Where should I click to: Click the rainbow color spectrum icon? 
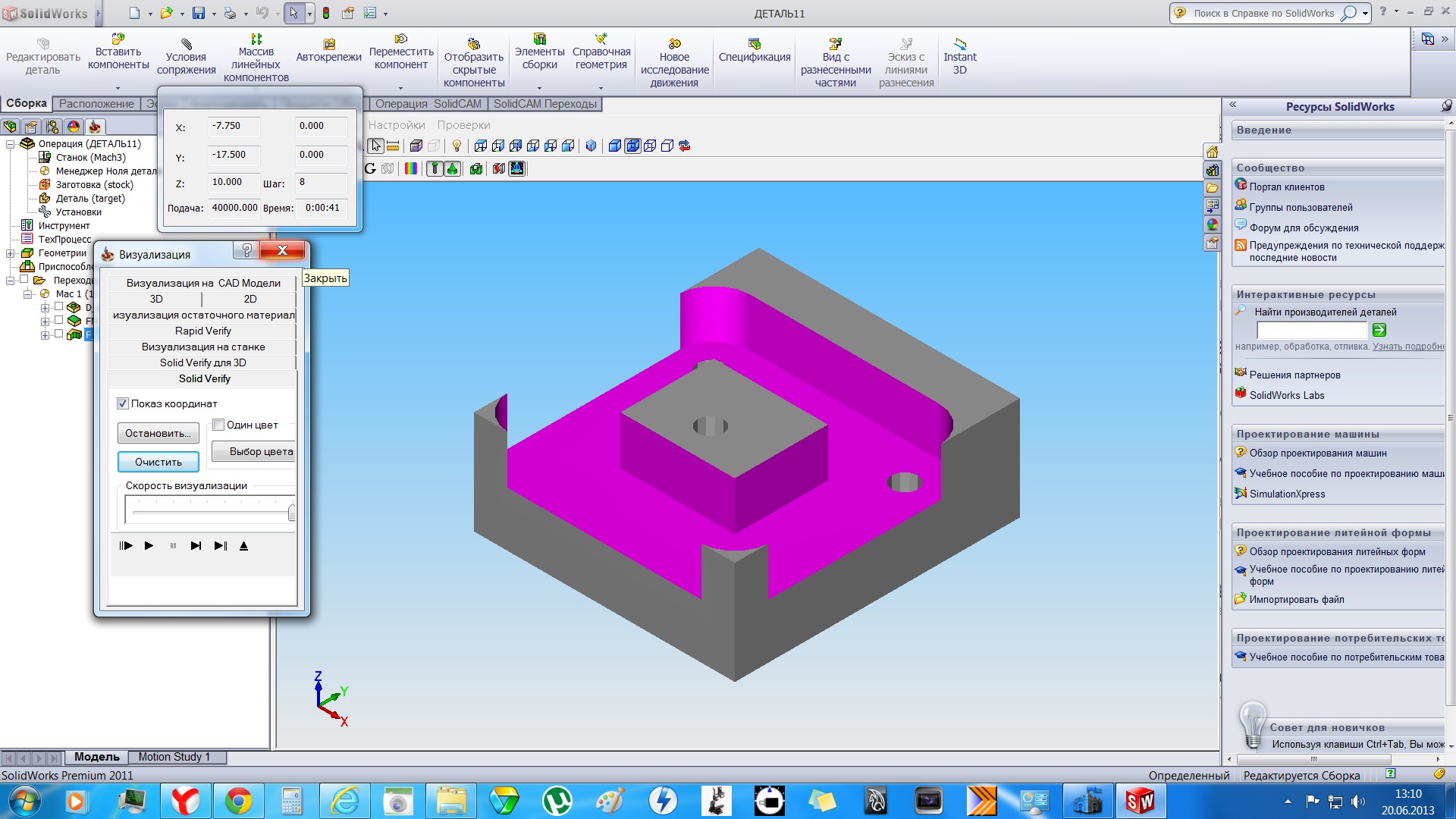click(x=410, y=168)
